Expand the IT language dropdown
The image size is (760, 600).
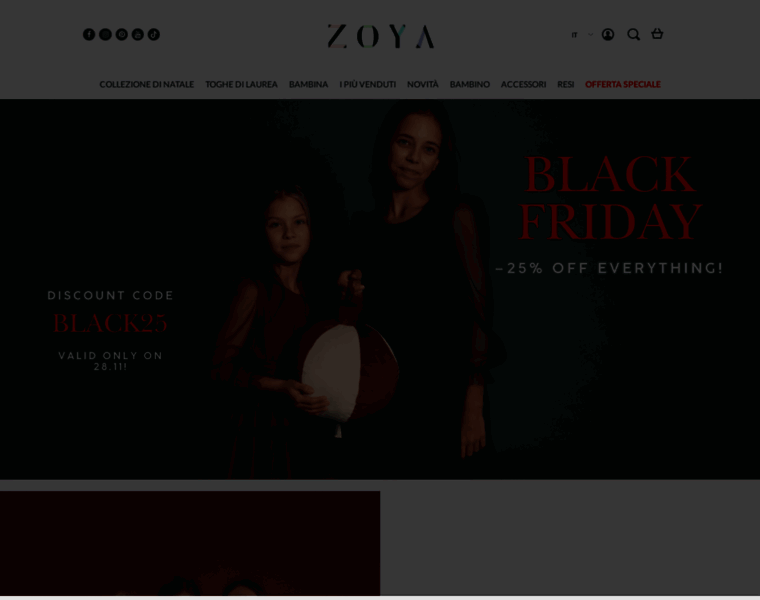click(582, 34)
